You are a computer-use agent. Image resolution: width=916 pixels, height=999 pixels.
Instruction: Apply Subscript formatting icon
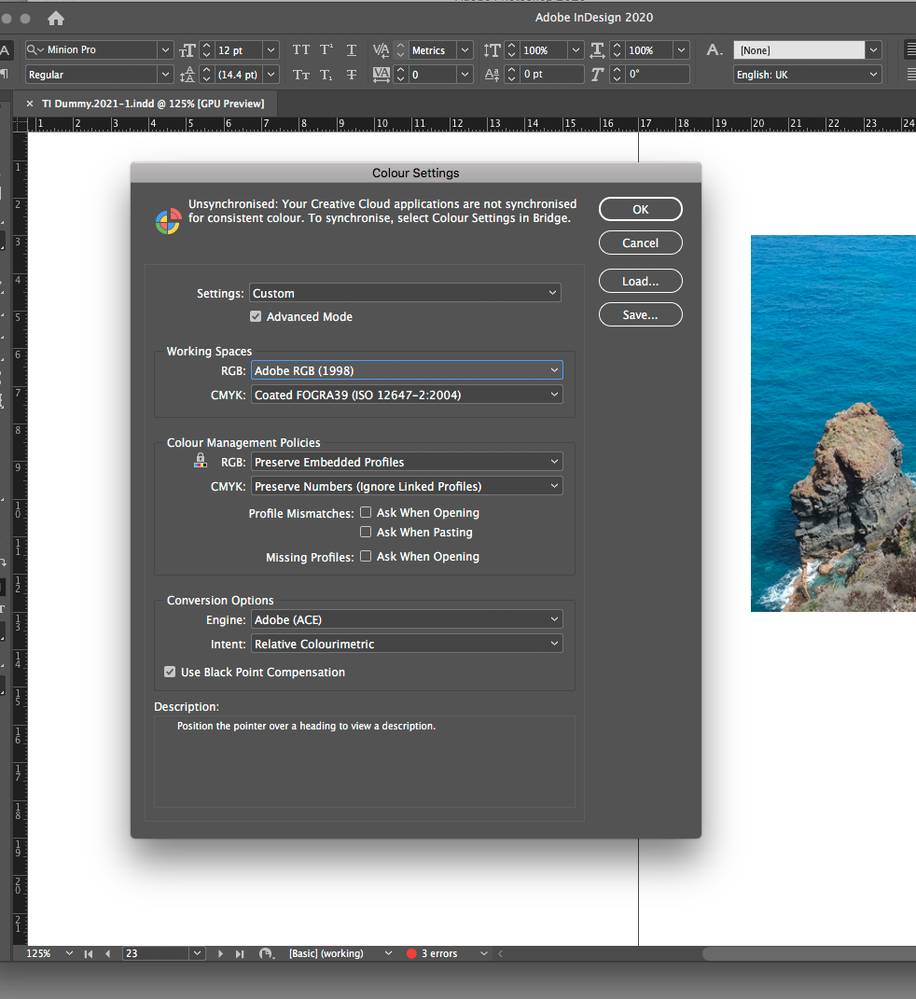(326, 75)
